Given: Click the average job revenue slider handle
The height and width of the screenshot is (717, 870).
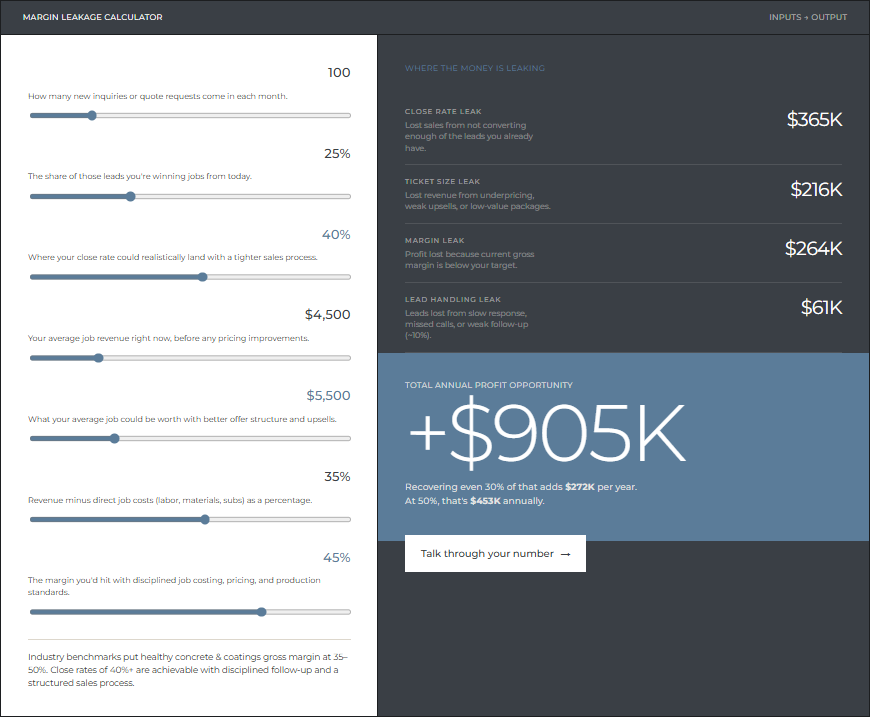Looking at the screenshot, I should (99, 358).
